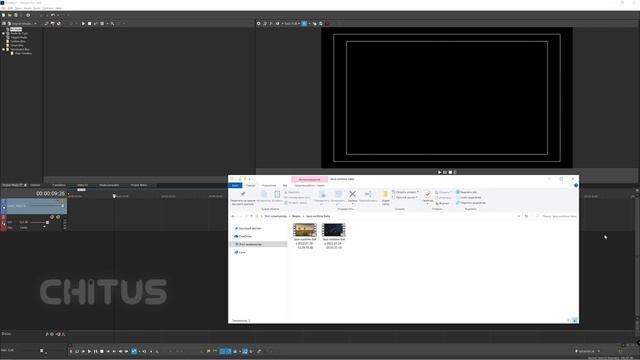The height and width of the screenshot is (360, 640).
Task: Toggle the preview Overlays grid button
Action: tap(304, 24)
